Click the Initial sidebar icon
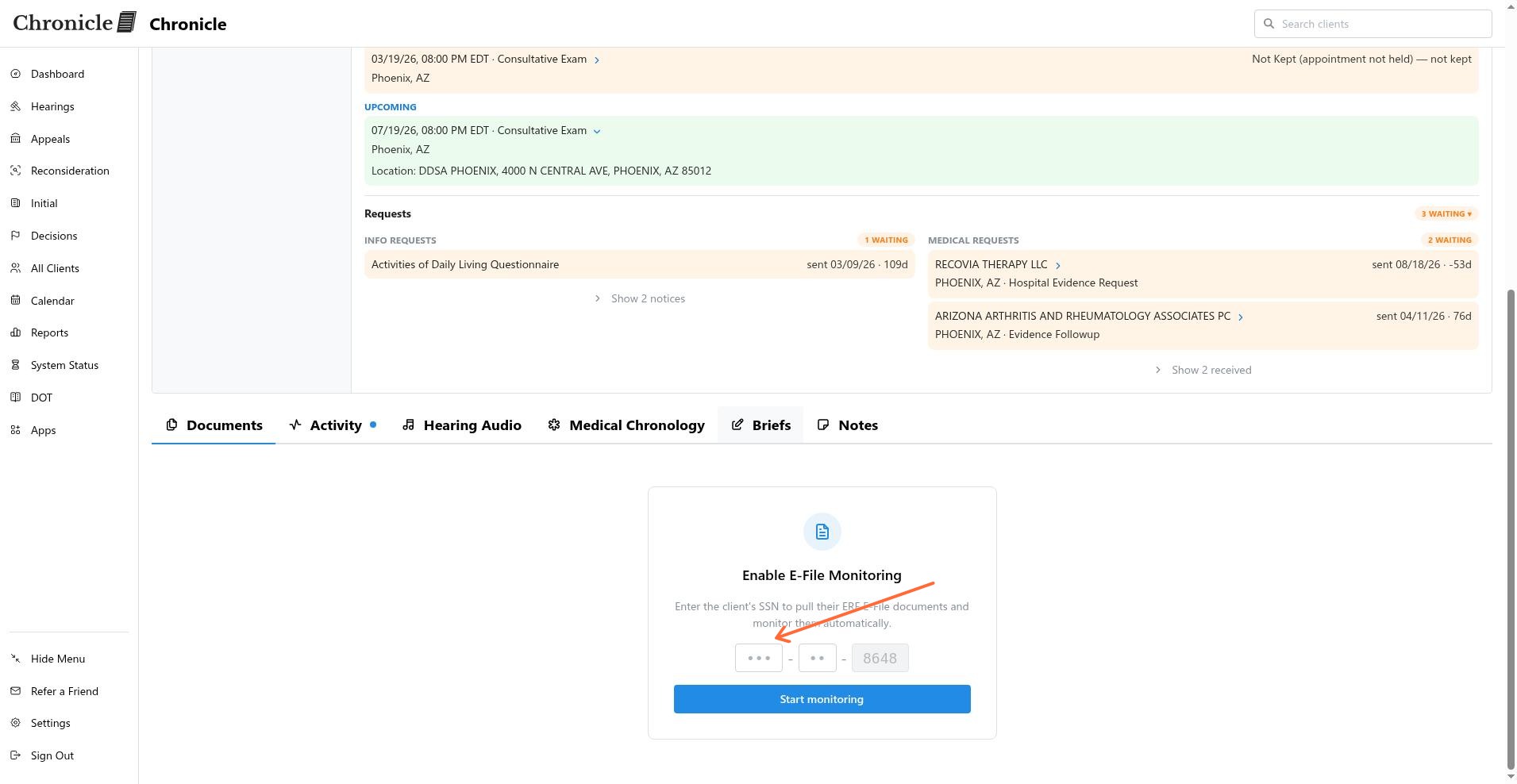Image resolution: width=1517 pixels, height=784 pixels. coord(15,203)
